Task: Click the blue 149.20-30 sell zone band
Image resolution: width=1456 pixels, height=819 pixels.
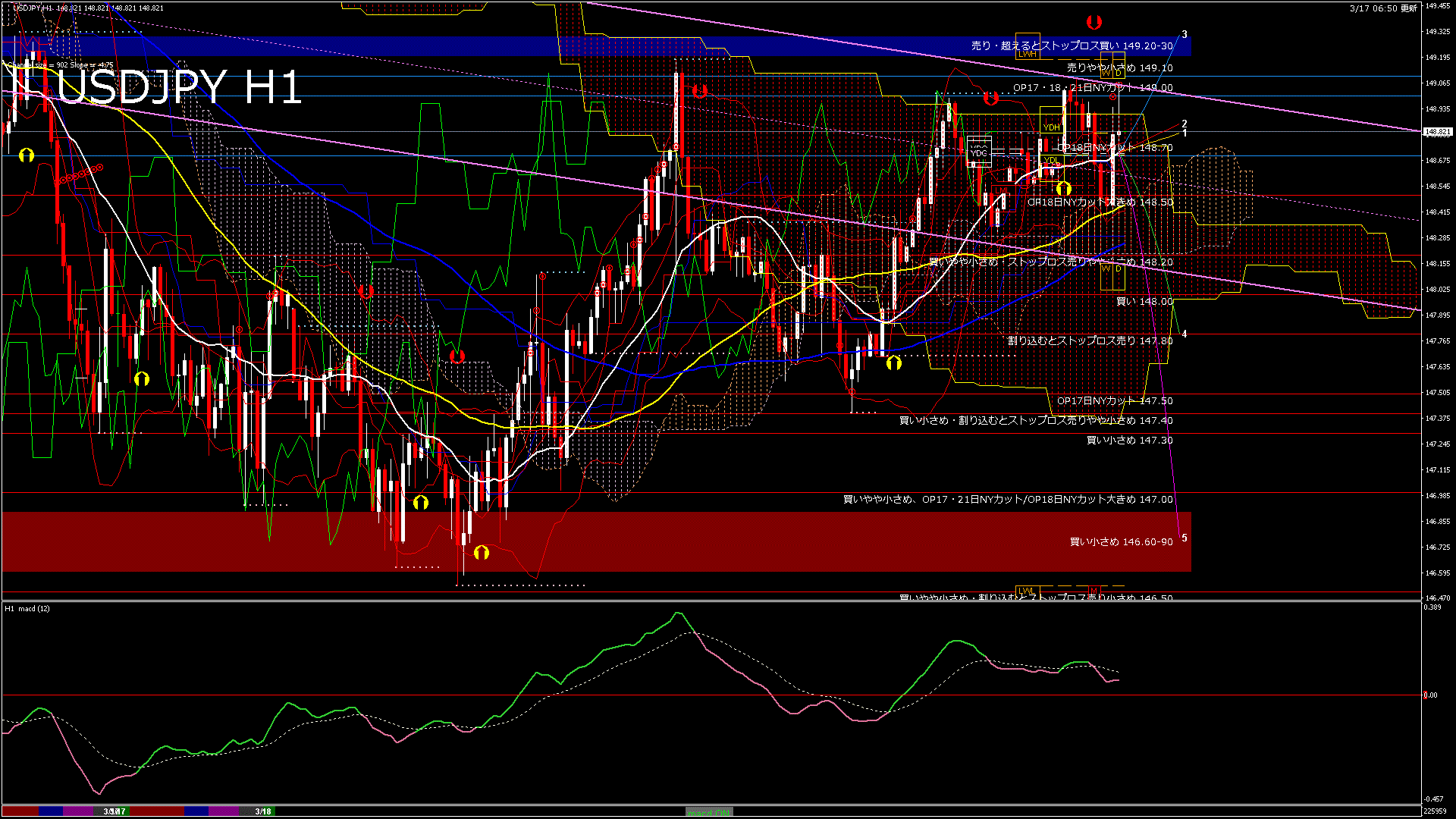Action: pyautogui.click(x=455, y=45)
